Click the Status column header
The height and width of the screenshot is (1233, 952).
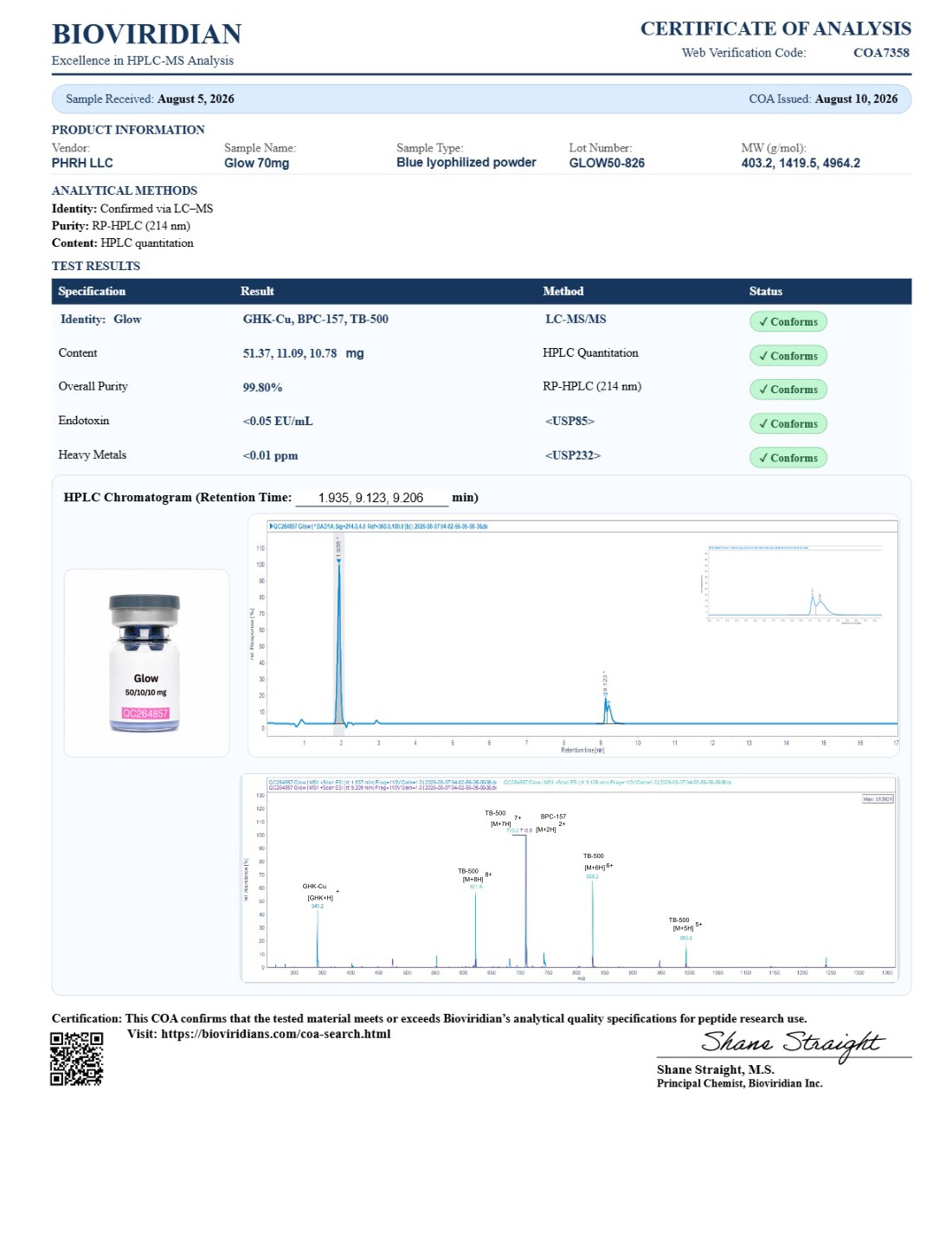(x=766, y=291)
